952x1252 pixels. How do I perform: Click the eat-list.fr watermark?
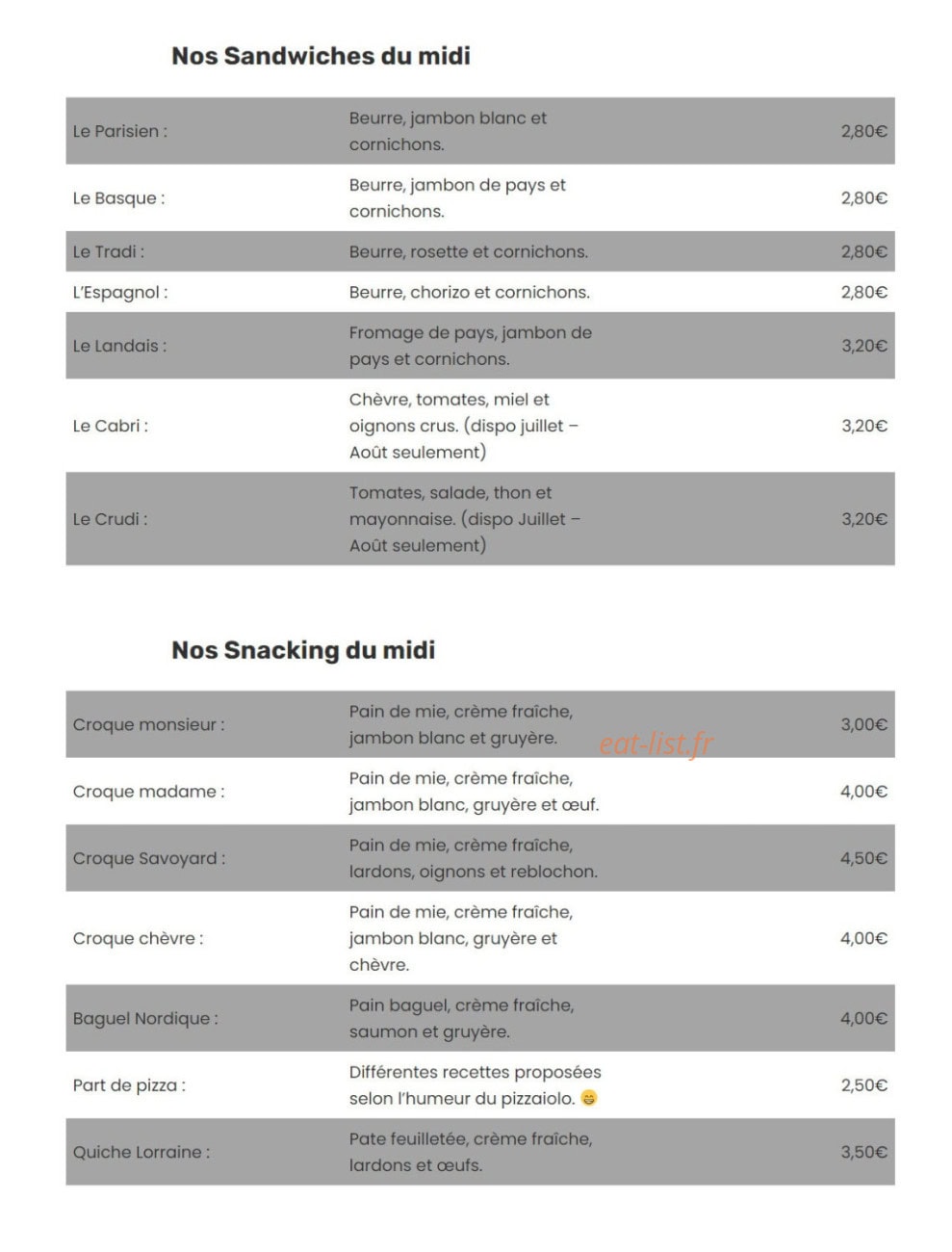pyautogui.click(x=656, y=743)
